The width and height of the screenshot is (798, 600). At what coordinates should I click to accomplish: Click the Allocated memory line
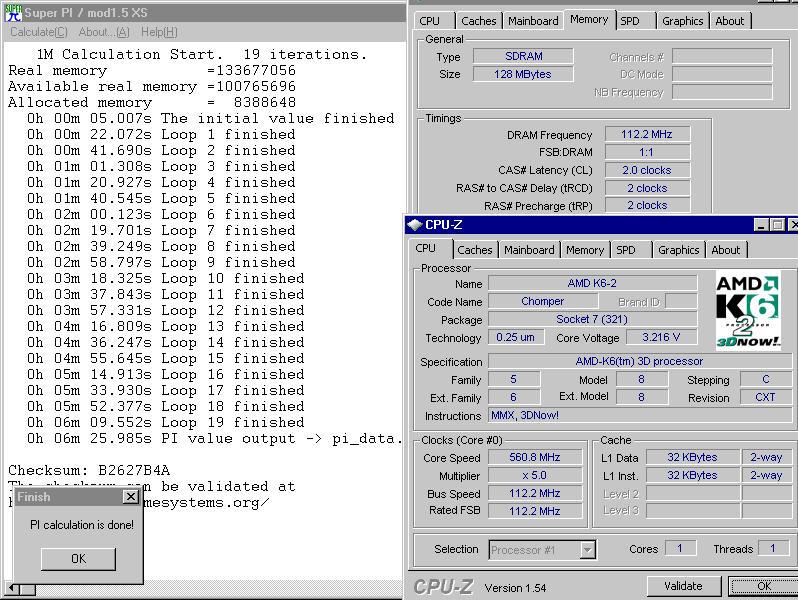coord(152,102)
